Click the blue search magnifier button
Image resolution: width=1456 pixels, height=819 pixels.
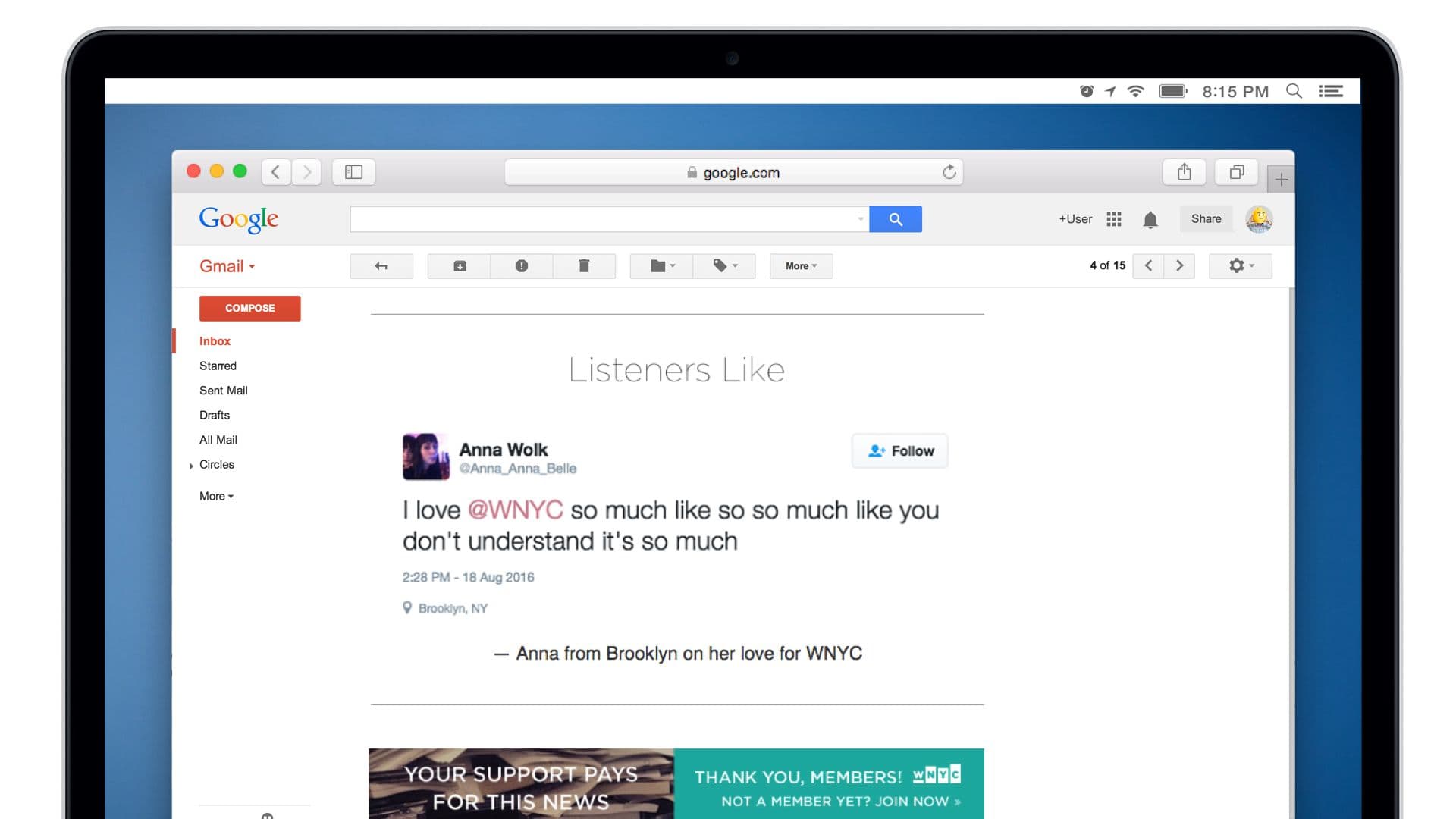(x=895, y=219)
